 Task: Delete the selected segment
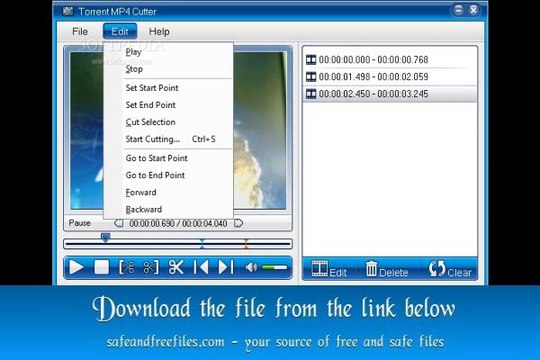coord(387,269)
